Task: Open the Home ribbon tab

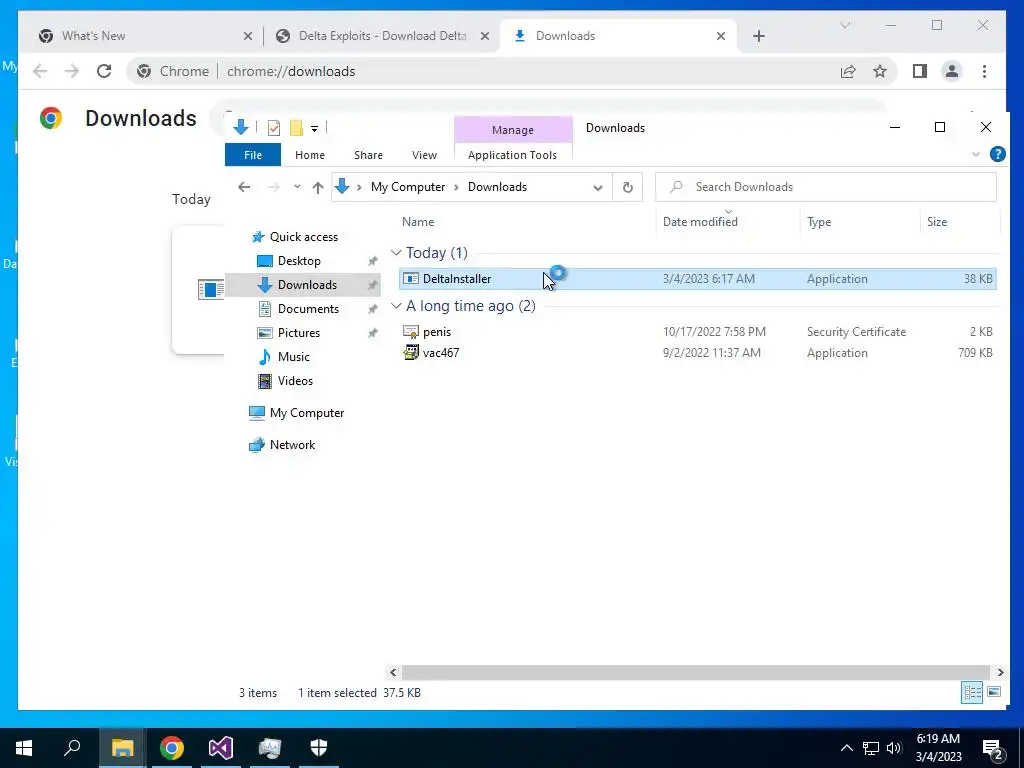Action: (x=310, y=155)
